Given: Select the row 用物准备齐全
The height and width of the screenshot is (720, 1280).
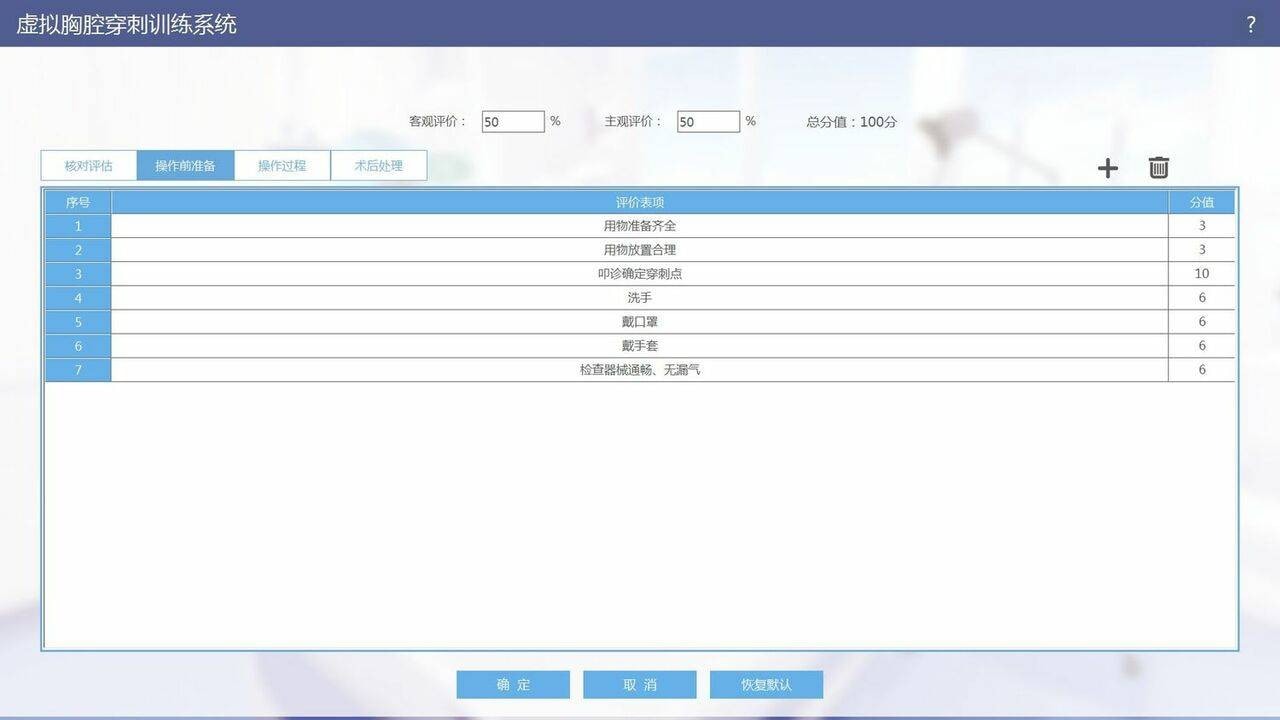Looking at the screenshot, I should [640, 226].
